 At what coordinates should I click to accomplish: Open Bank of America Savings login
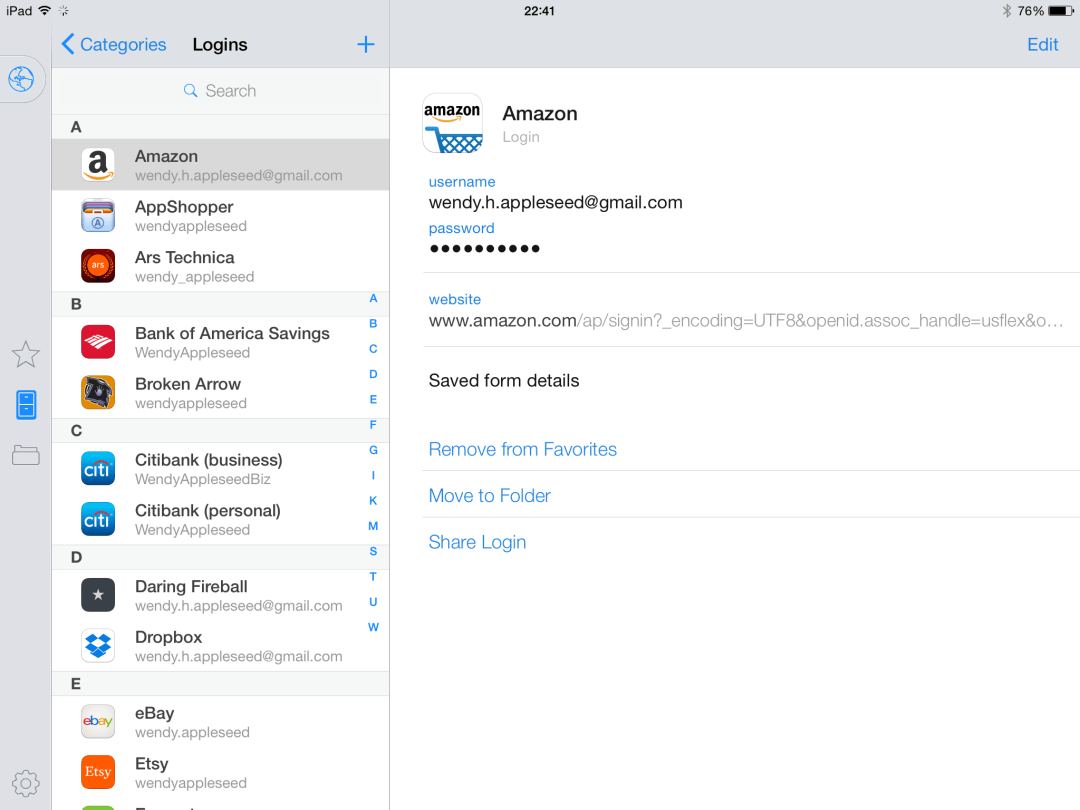(x=220, y=342)
